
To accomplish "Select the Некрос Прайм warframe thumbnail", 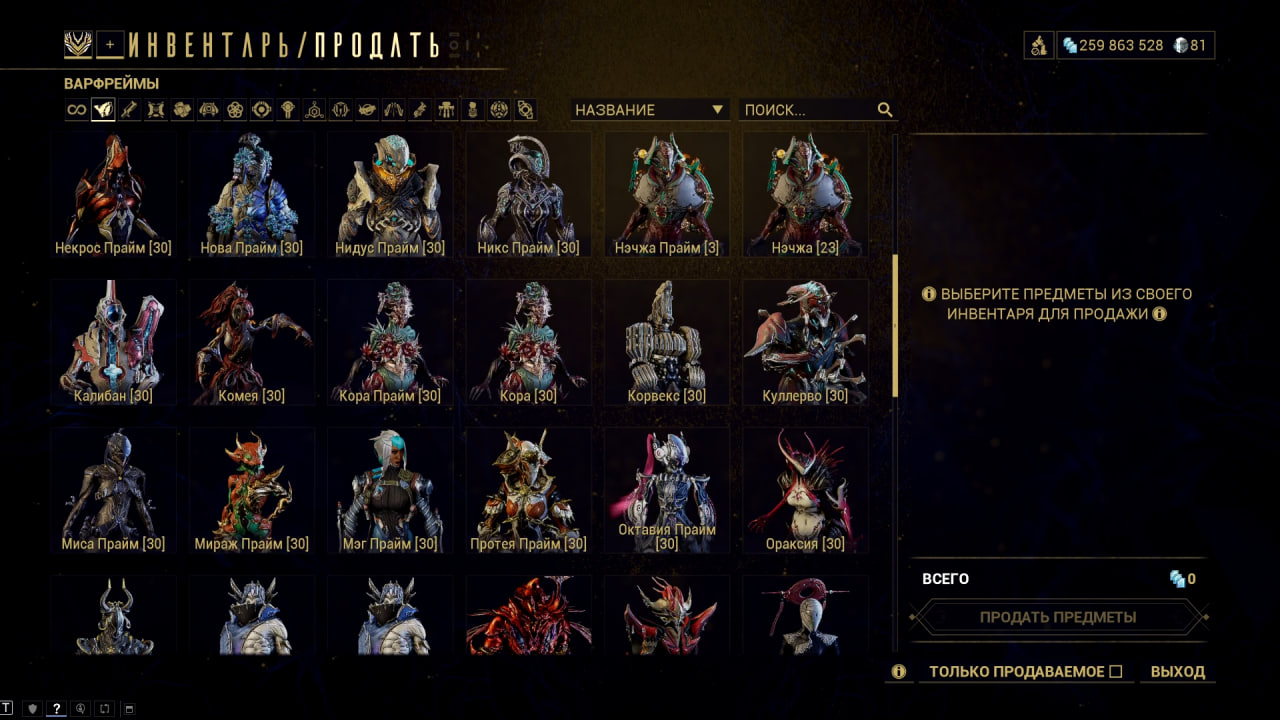I will click(114, 194).
